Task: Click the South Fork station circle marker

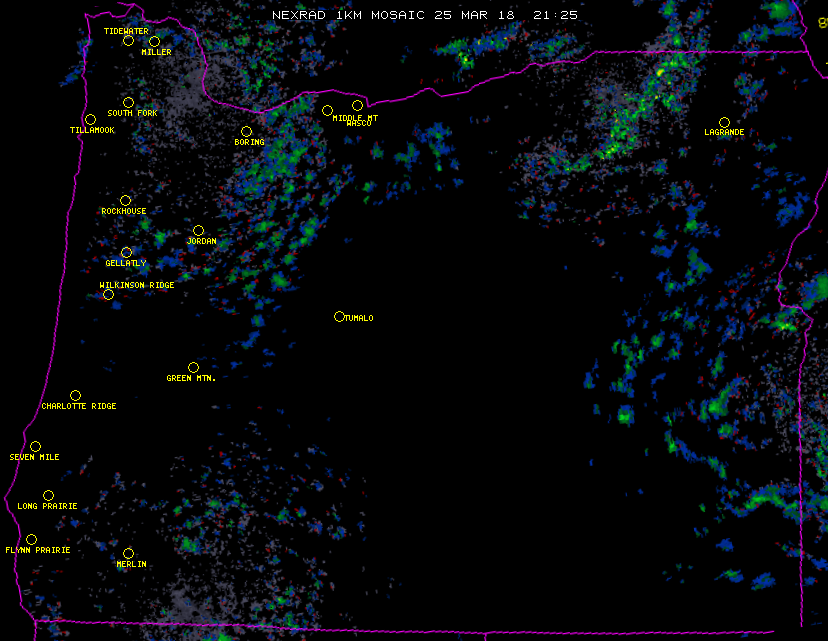Action: (x=128, y=103)
